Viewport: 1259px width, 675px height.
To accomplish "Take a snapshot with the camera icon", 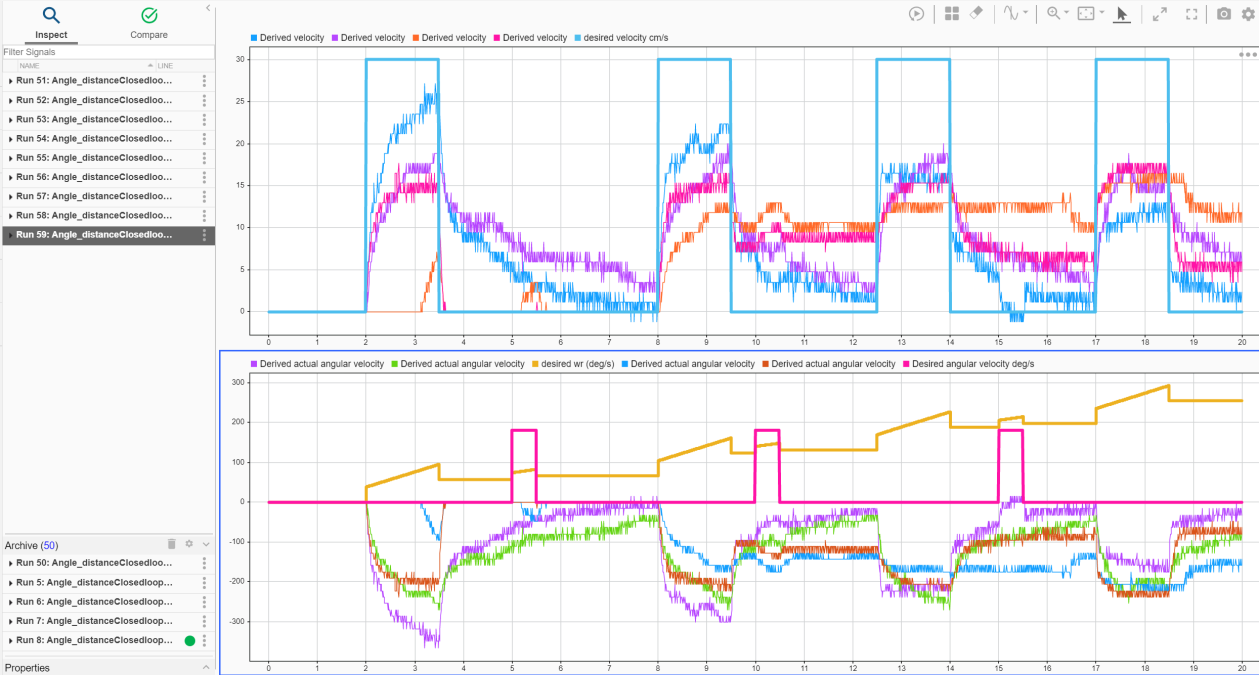I will 1224,14.
